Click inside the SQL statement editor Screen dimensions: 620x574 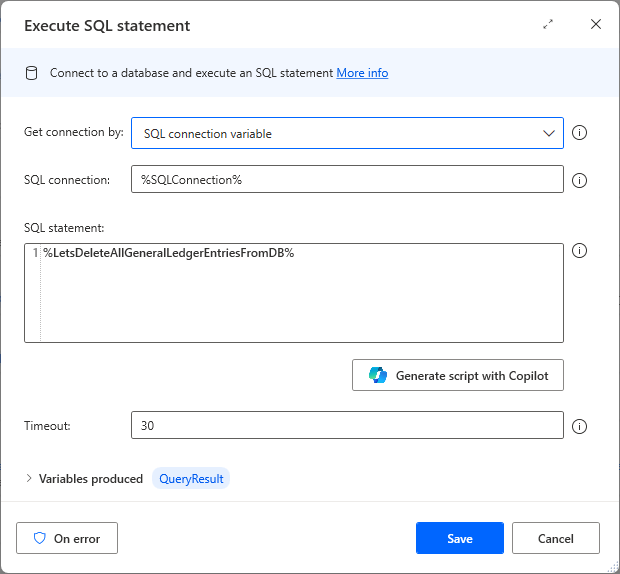tap(300, 300)
